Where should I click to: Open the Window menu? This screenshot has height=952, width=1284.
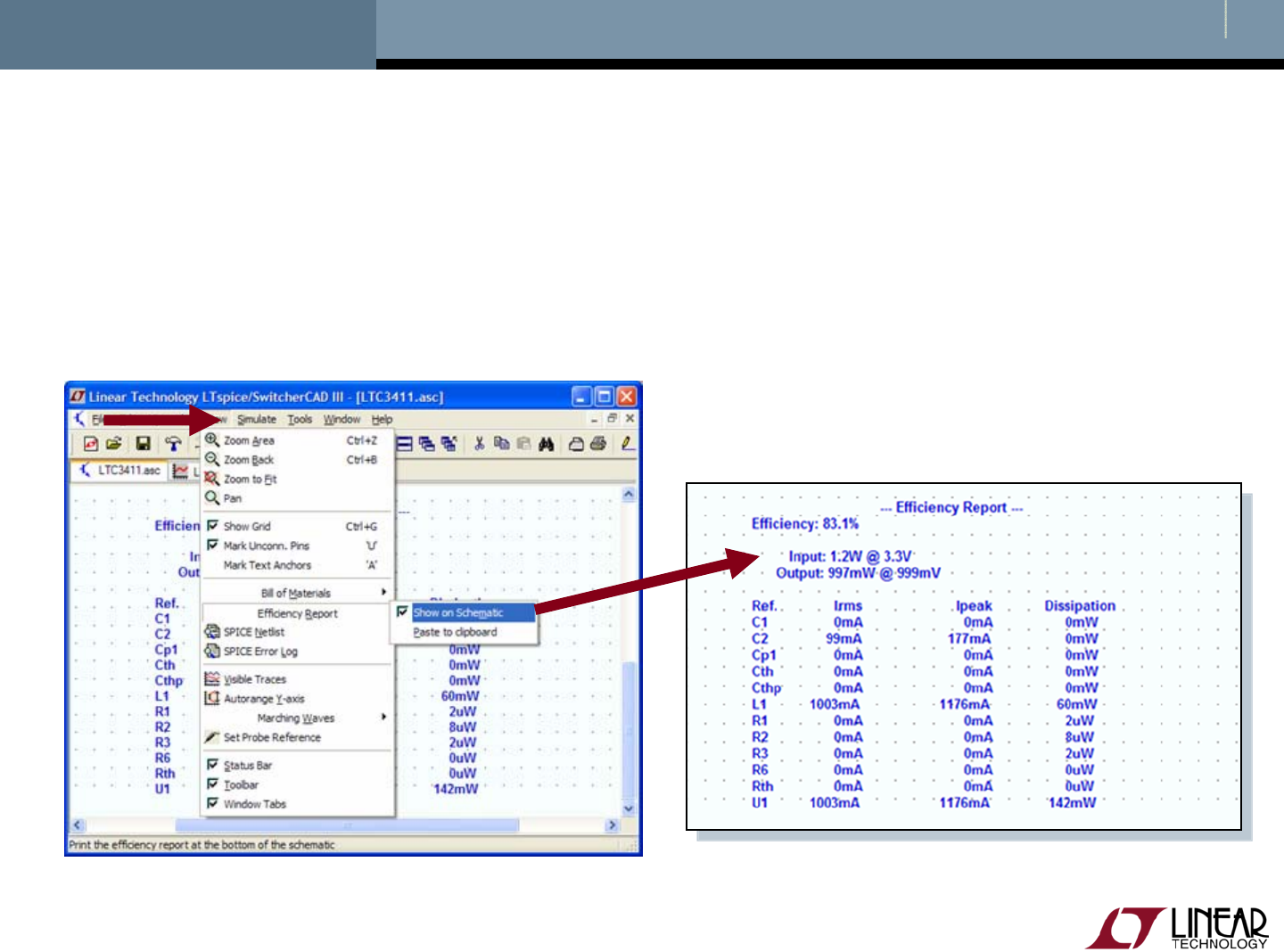pos(342,419)
